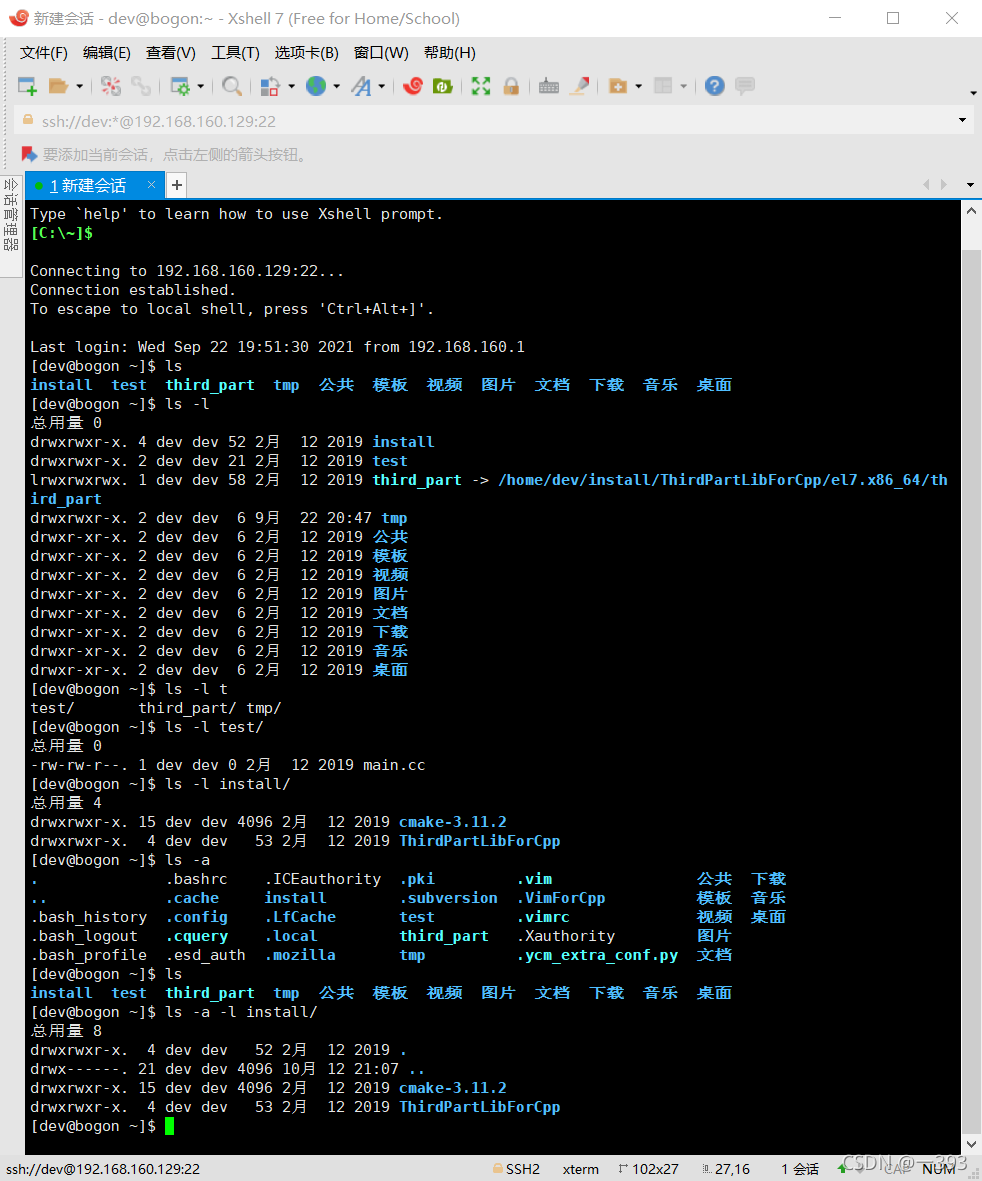This screenshot has width=982, height=1181.
Task: Click the layout panes icon
Action: tap(663, 86)
